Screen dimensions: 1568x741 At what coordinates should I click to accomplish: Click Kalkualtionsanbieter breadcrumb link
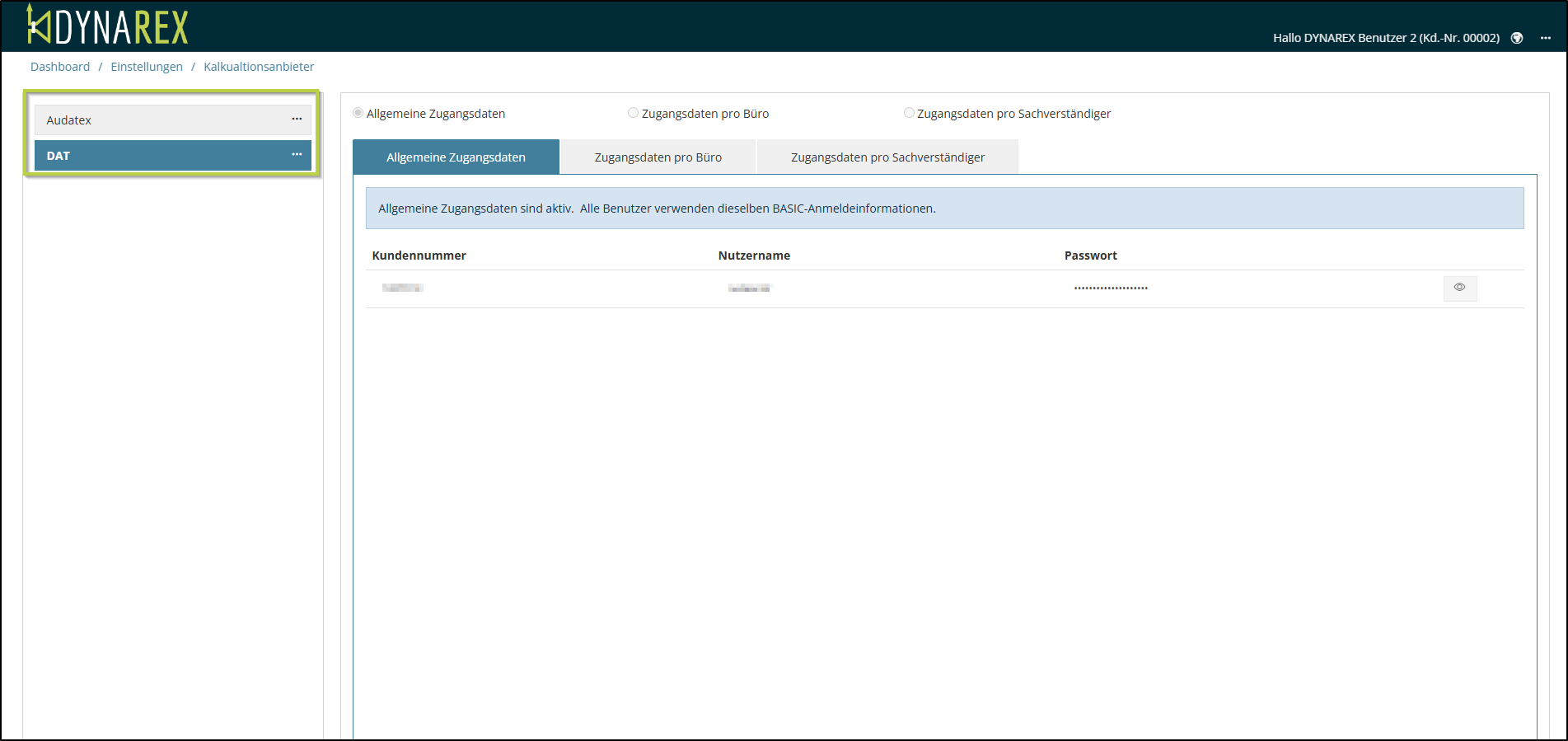click(x=259, y=67)
